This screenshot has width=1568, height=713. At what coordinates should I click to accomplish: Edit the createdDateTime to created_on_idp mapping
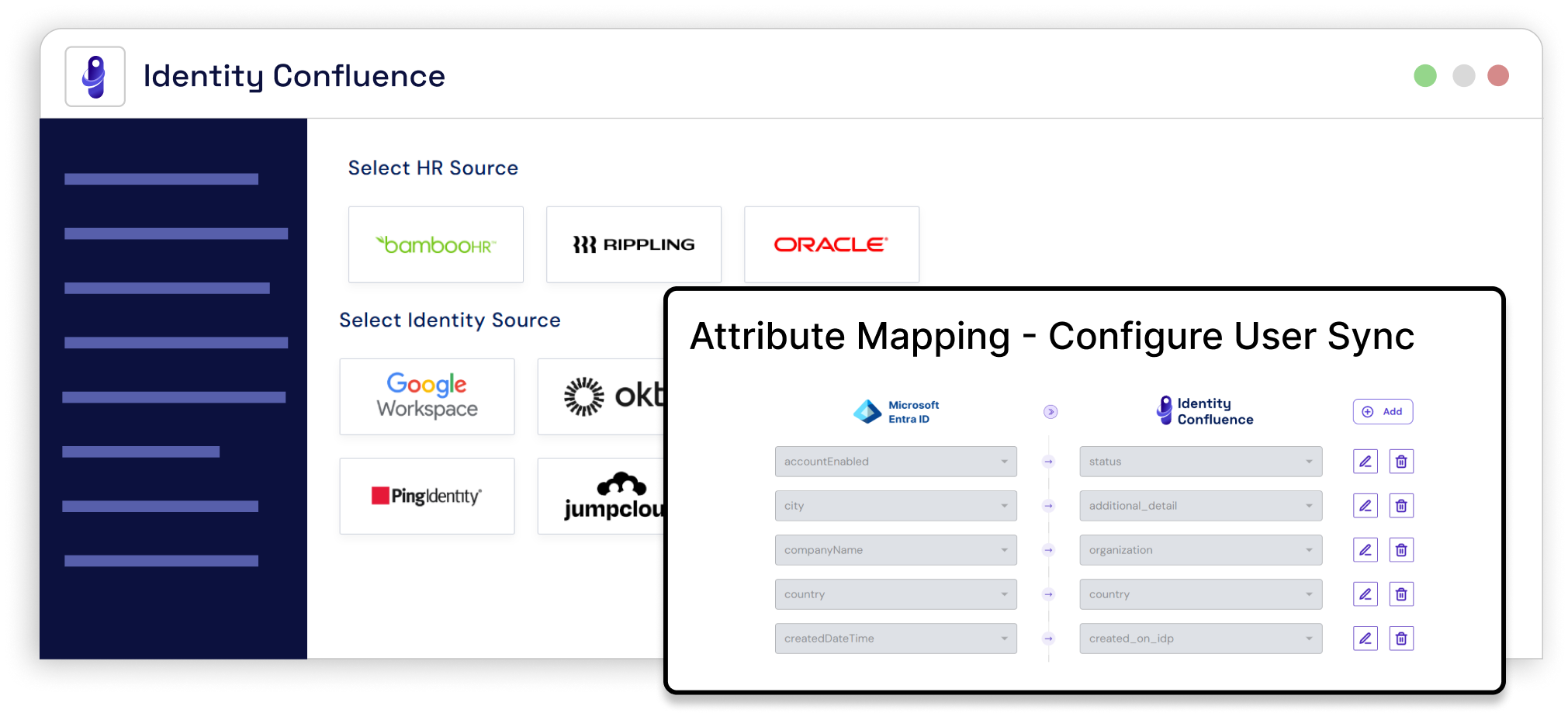(1366, 639)
